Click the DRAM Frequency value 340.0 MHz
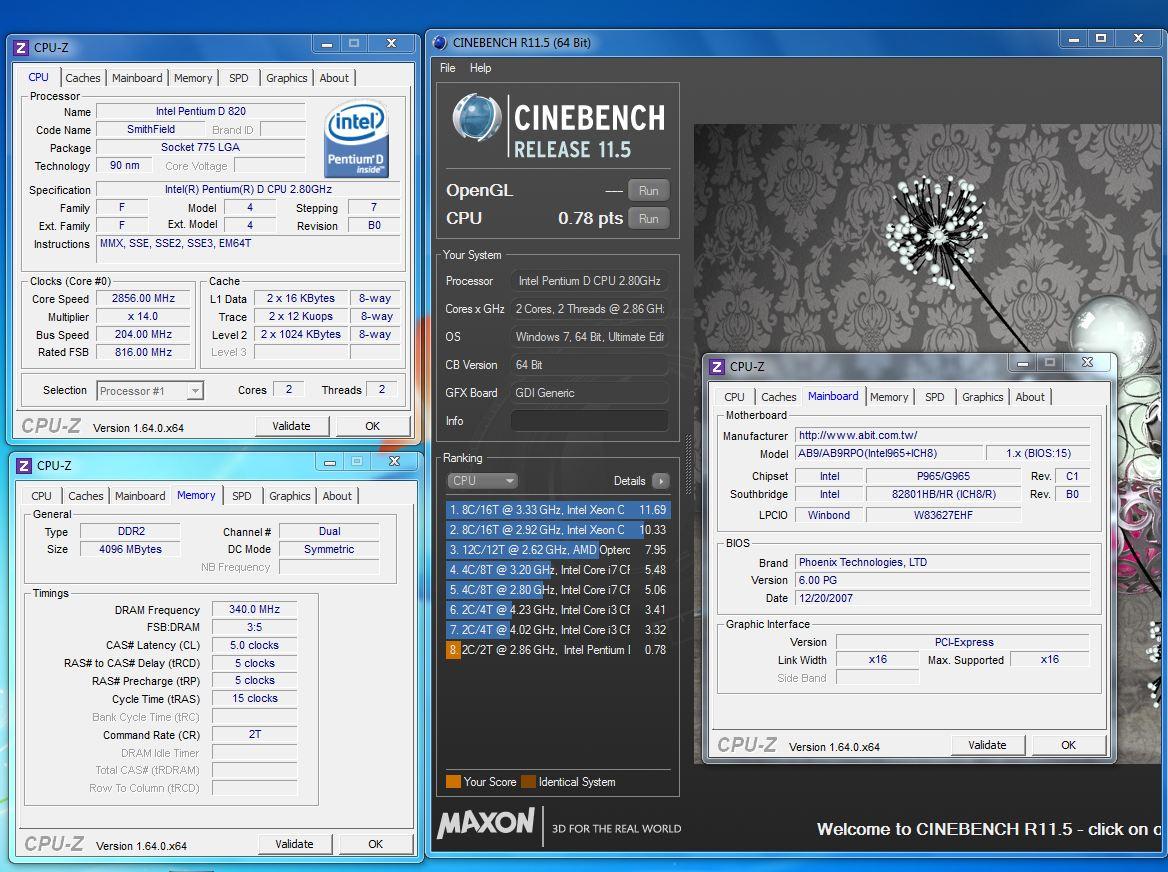The image size is (1168, 872). pos(254,609)
